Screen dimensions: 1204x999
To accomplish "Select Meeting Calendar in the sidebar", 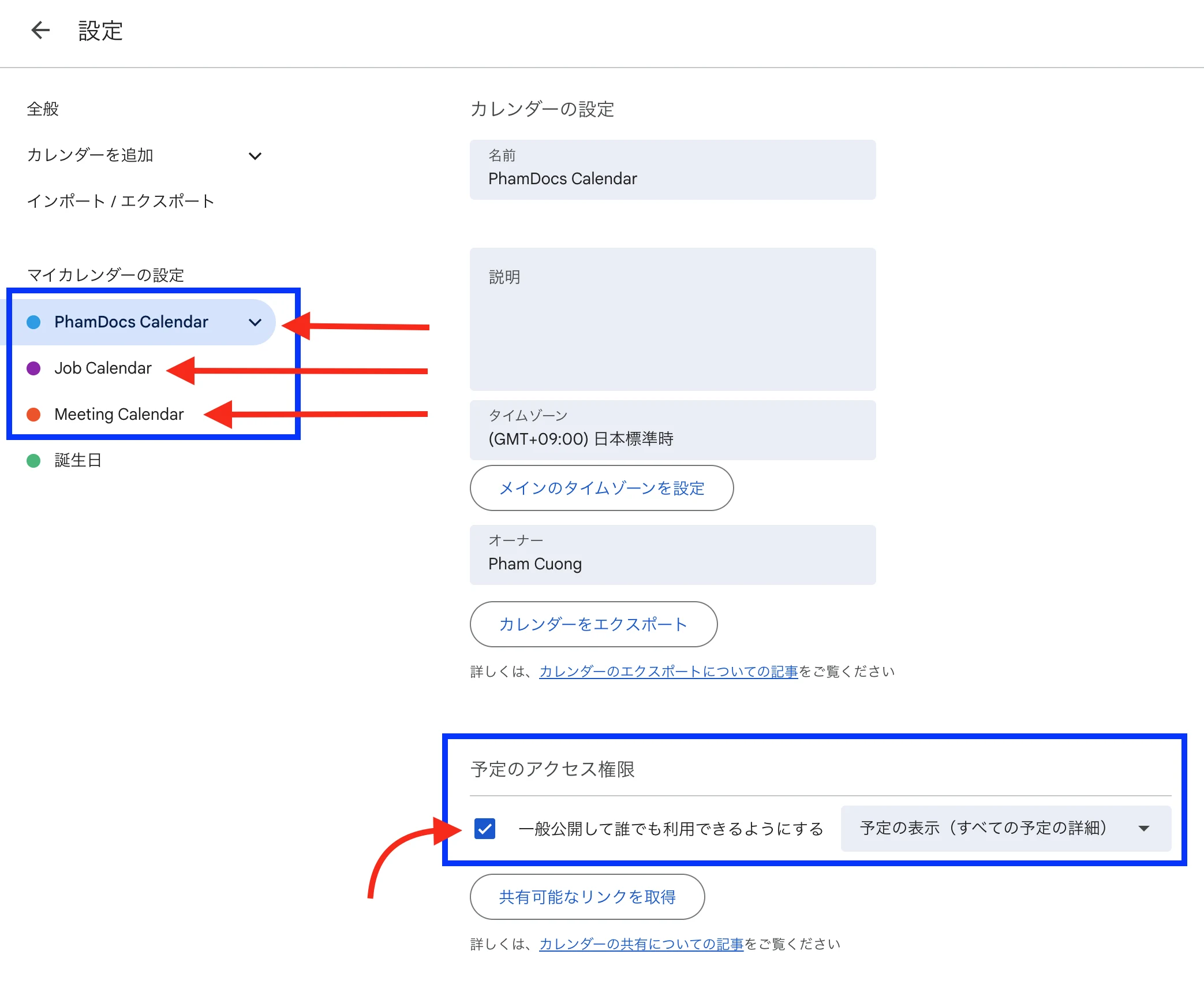I will click(x=119, y=415).
